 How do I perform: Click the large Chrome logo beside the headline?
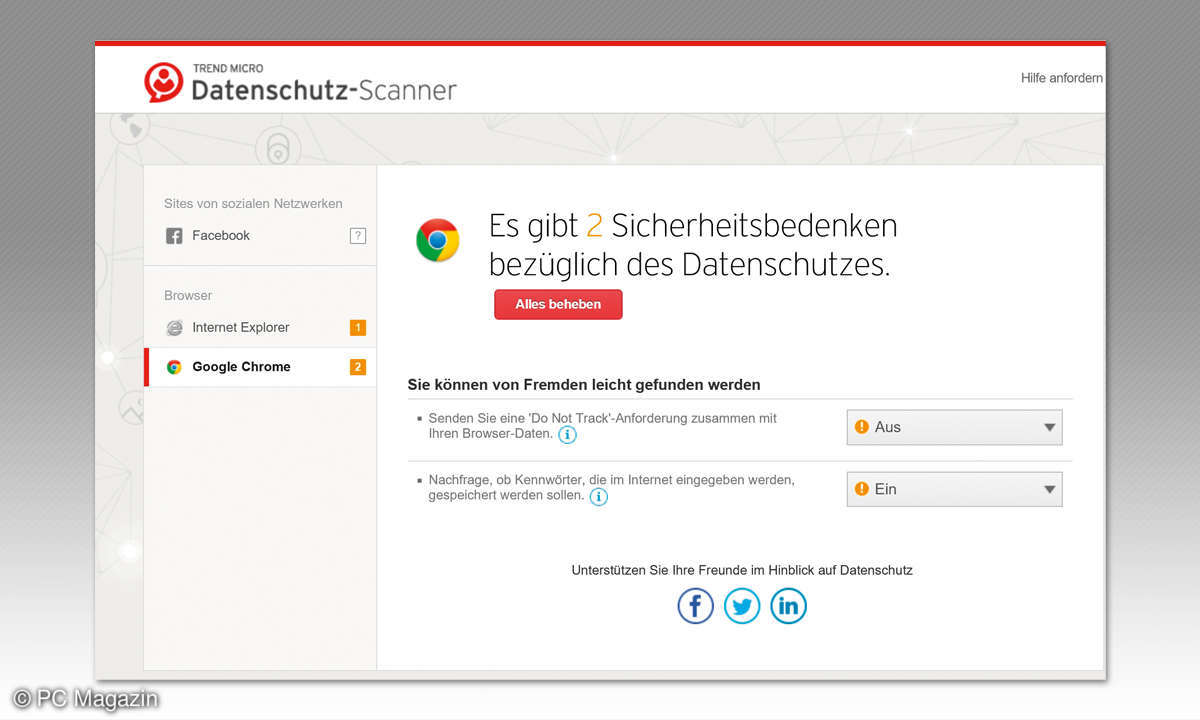click(x=438, y=241)
